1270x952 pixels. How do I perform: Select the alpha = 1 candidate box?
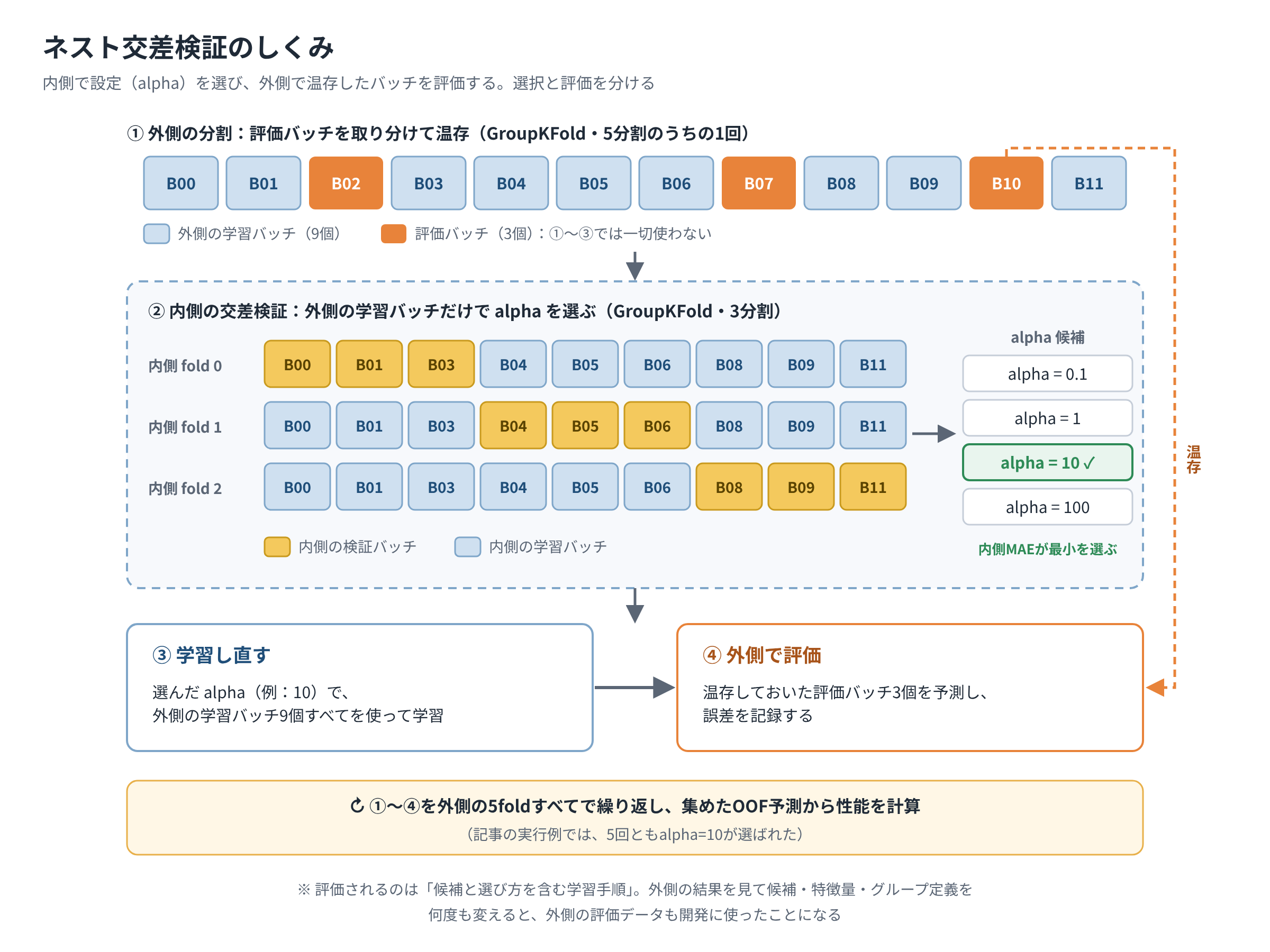(x=1047, y=418)
